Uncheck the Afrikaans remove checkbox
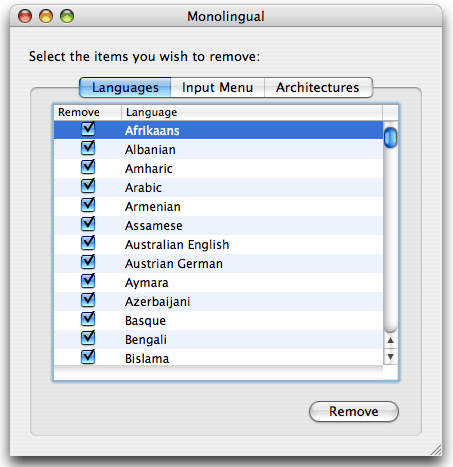This screenshot has width=453, height=467. pyautogui.click(x=88, y=129)
